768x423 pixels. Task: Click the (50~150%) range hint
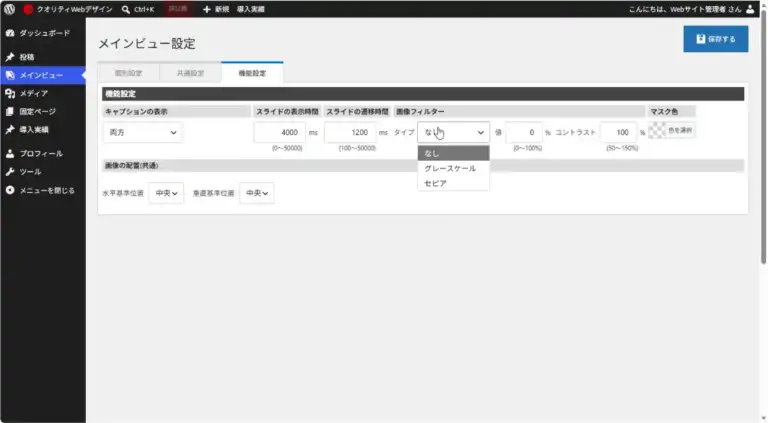point(622,148)
